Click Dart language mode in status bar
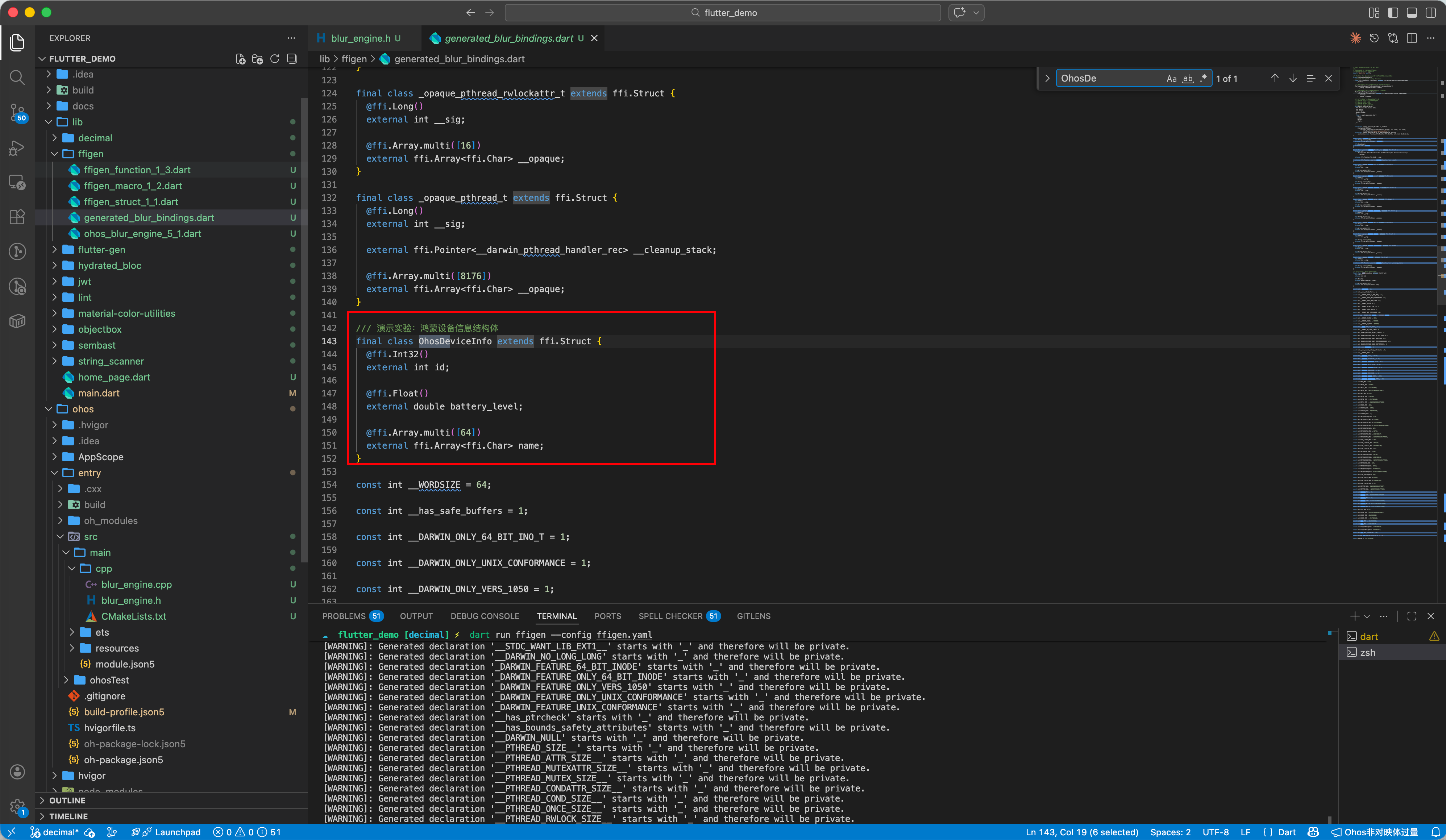This screenshot has width=1446, height=840. (x=1287, y=832)
